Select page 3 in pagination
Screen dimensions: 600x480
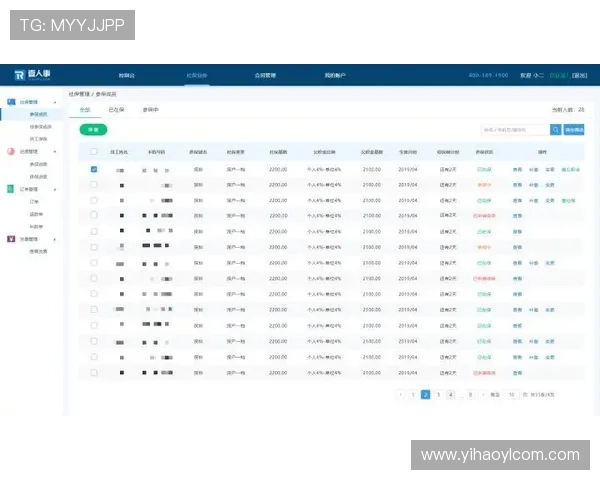pyautogui.click(x=438, y=395)
